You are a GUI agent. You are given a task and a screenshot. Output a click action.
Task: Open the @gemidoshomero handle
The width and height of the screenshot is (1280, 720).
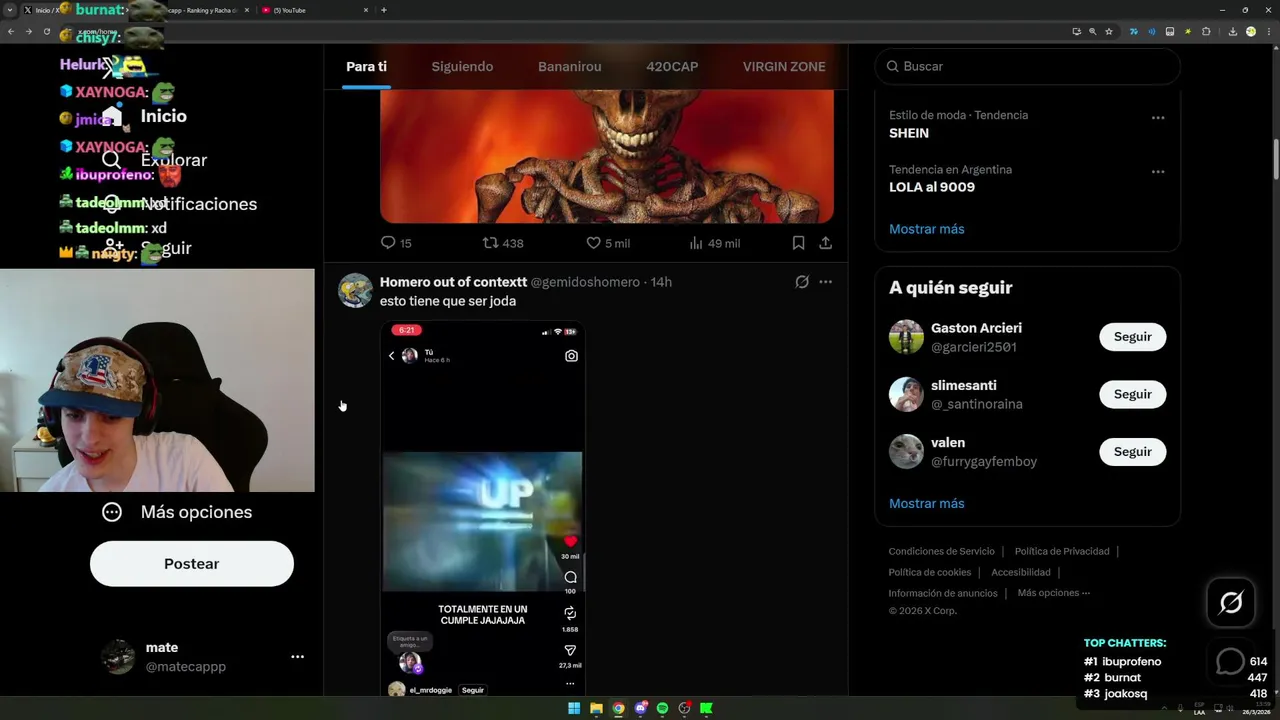[x=585, y=282]
